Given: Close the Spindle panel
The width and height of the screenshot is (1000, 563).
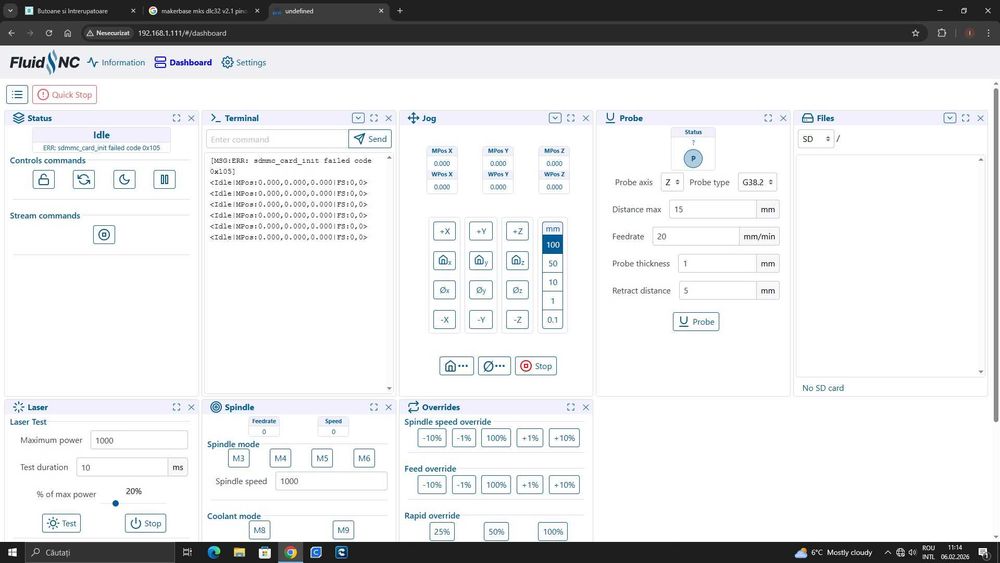Looking at the screenshot, I should [388, 407].
